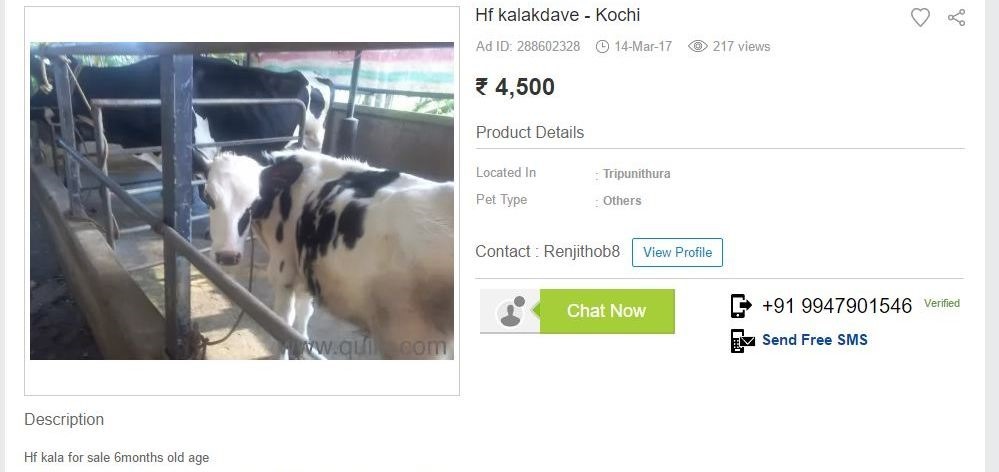Click the clock icon beside the posting date
This screenshot has width=999, height=472.
click(602, 46)
